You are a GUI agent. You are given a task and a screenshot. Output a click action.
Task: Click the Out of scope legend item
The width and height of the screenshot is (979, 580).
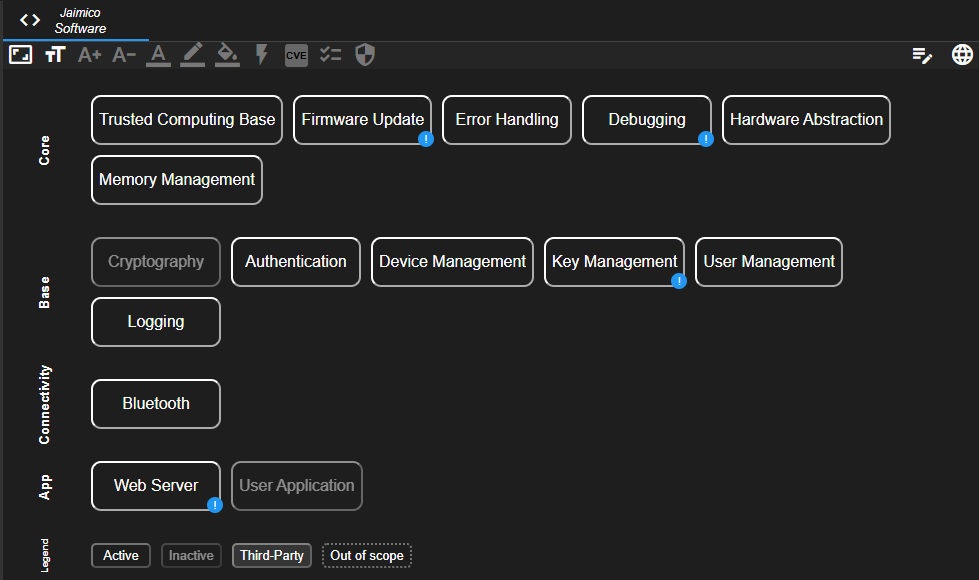click(x=367, y=555)
